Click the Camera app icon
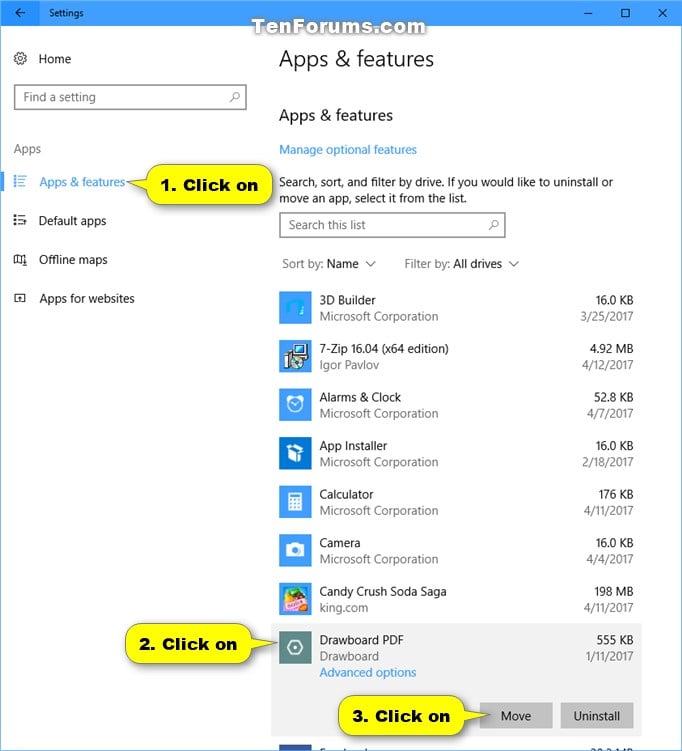The image size is (682, 751). [295, 550]
